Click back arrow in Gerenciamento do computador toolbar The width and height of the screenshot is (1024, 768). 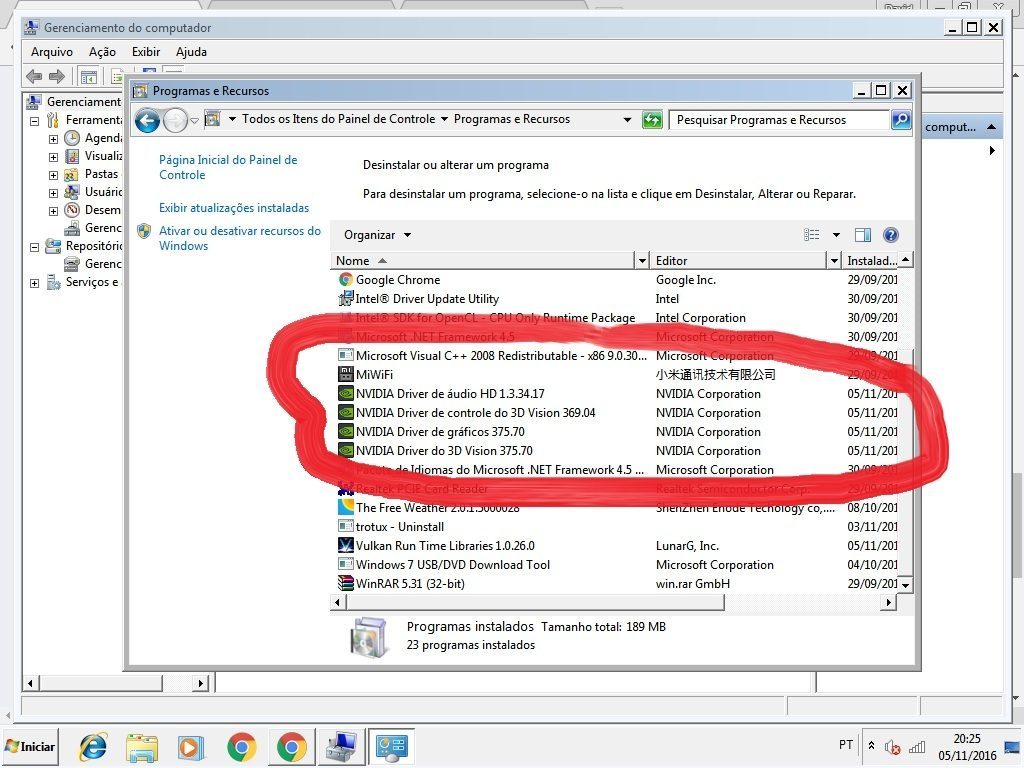coord(34,76)
